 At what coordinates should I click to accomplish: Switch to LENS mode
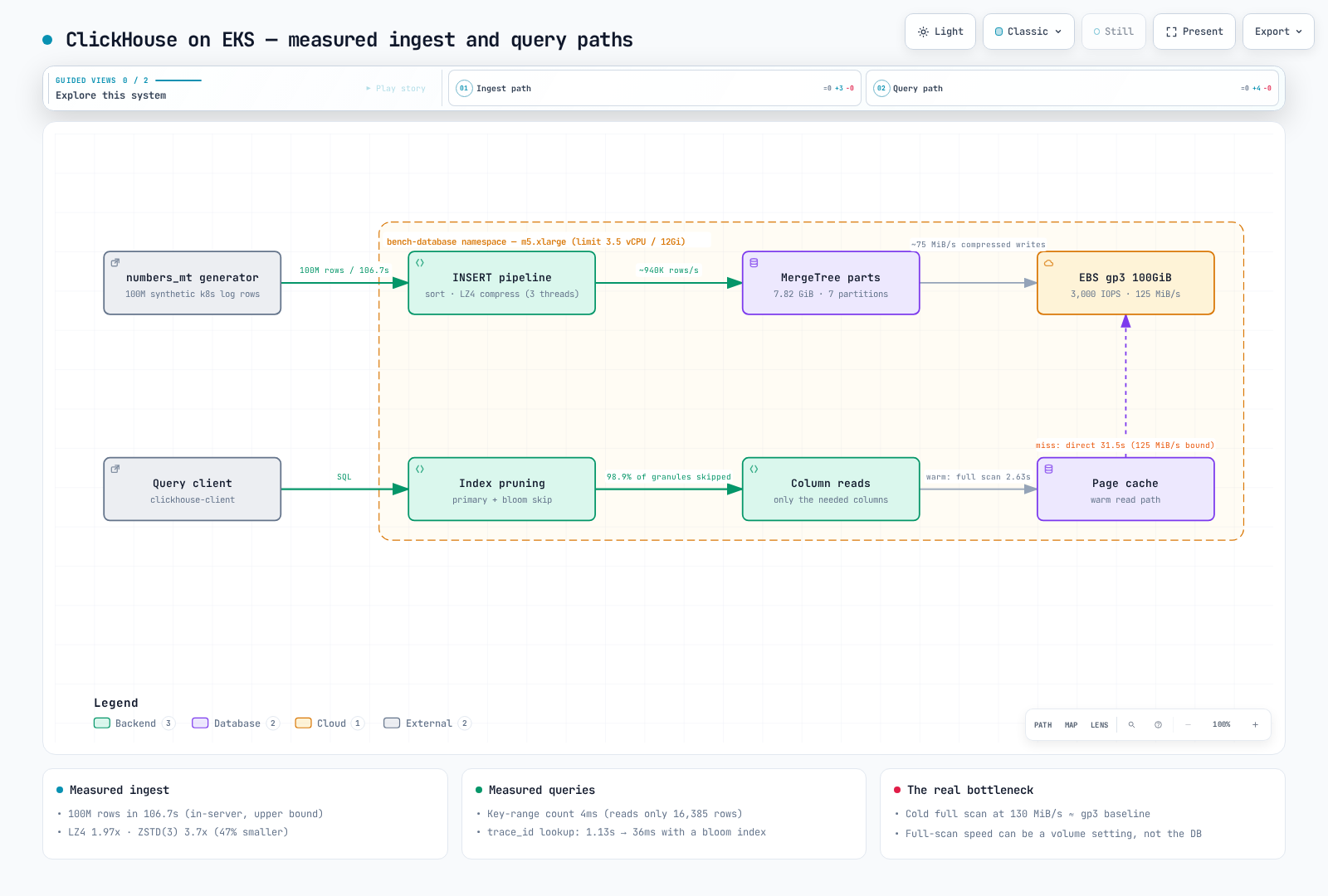click(x=1099, y=725)
